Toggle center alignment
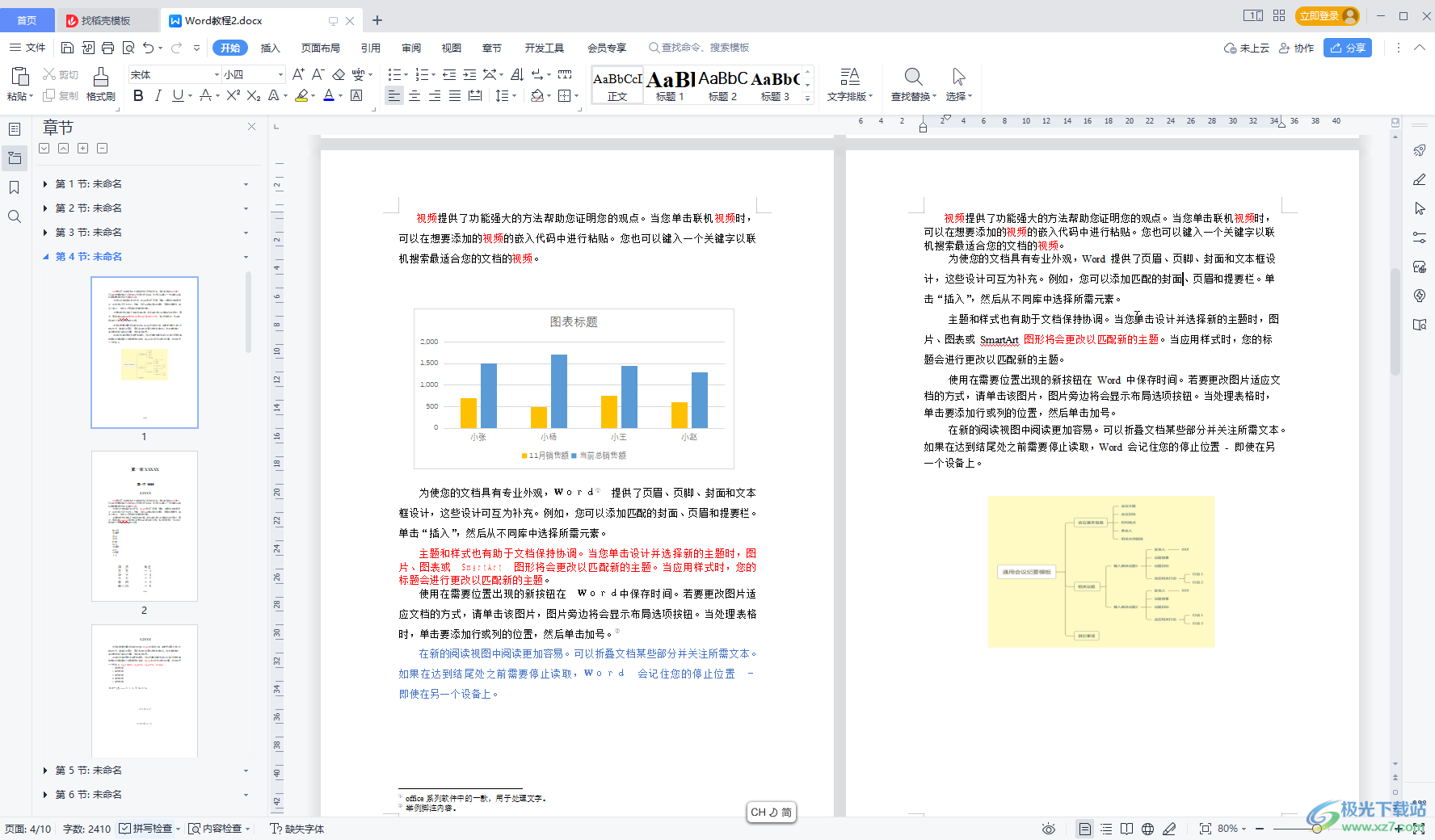This screenshot has width=1435, height=840. pyautogui.click(x=415, y=95)
